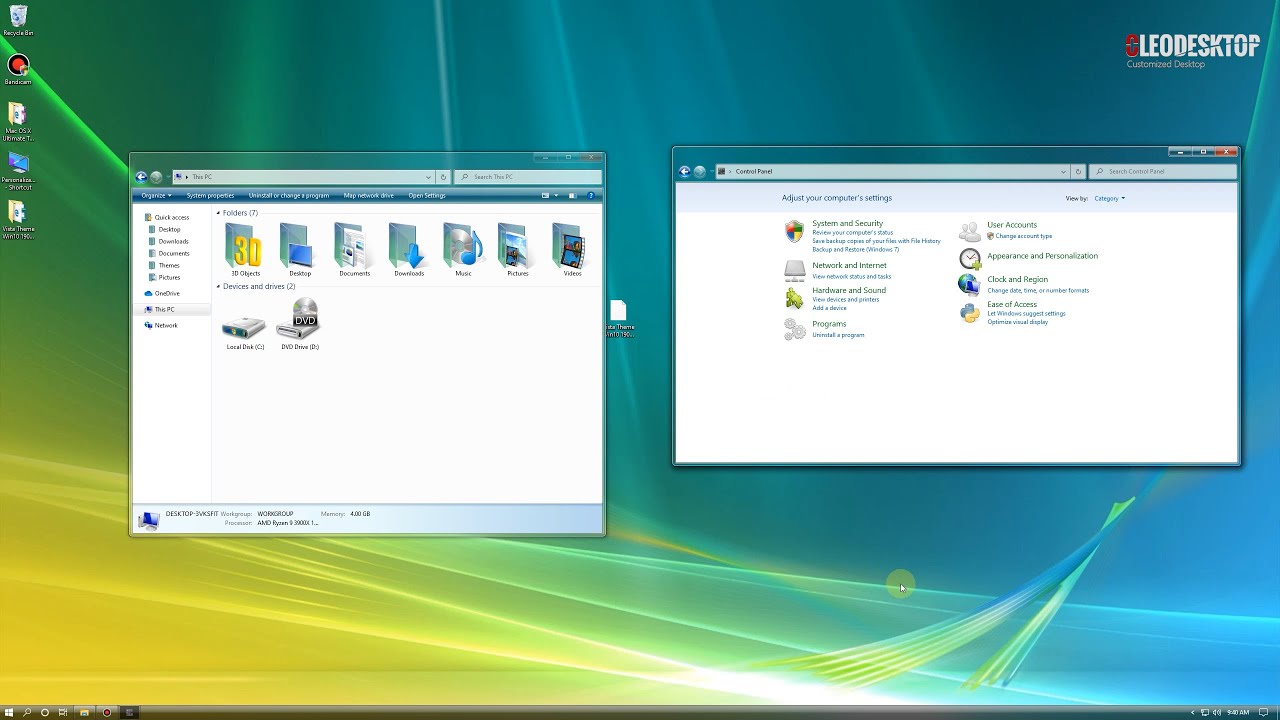The image size is (1280, 720).
Task: Expand the Control Panel address bar dropdown
Action: (1063, 171)
